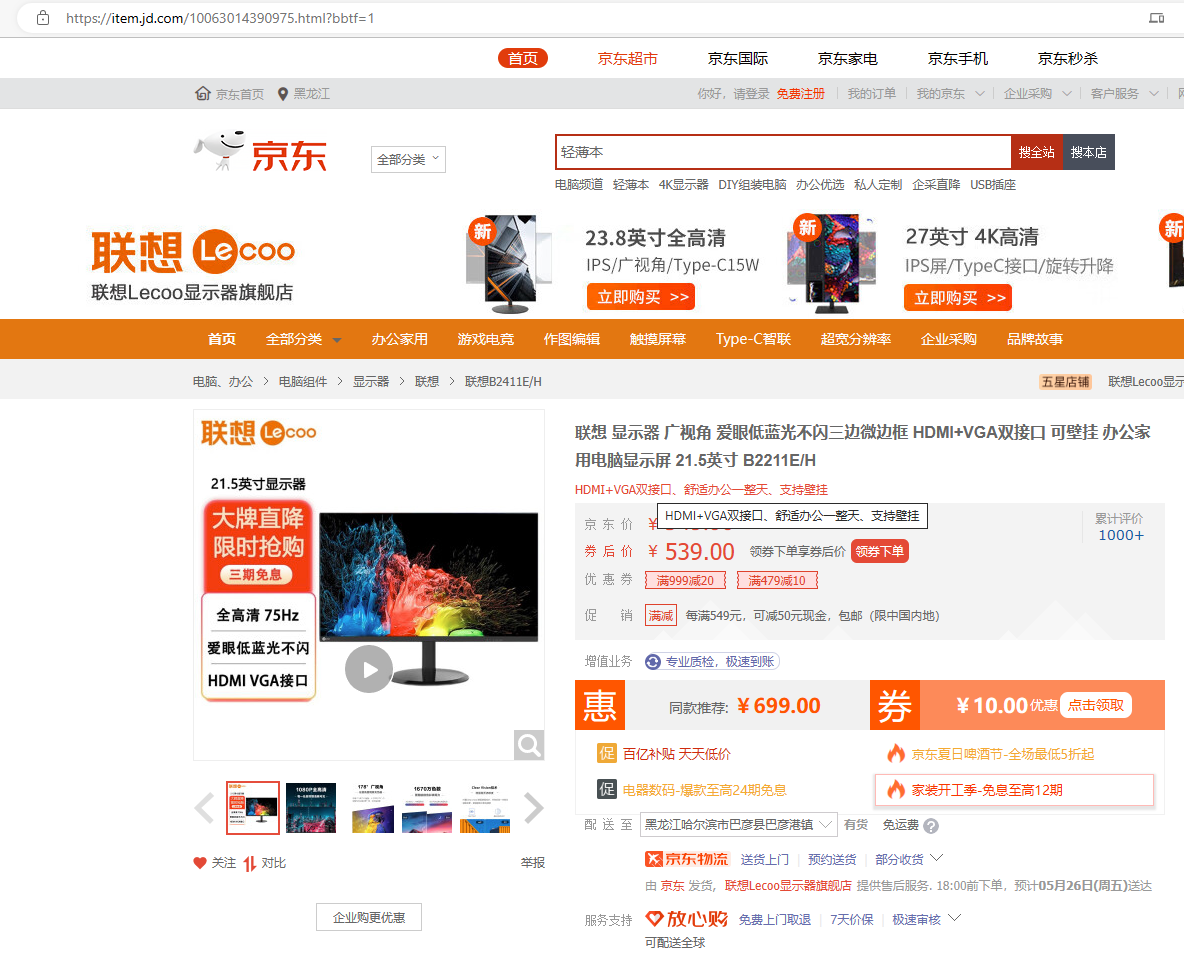This screenshot has width=1184, height=957.
Task: Open the 首页 tab in top nav
Action: (523, 58)
